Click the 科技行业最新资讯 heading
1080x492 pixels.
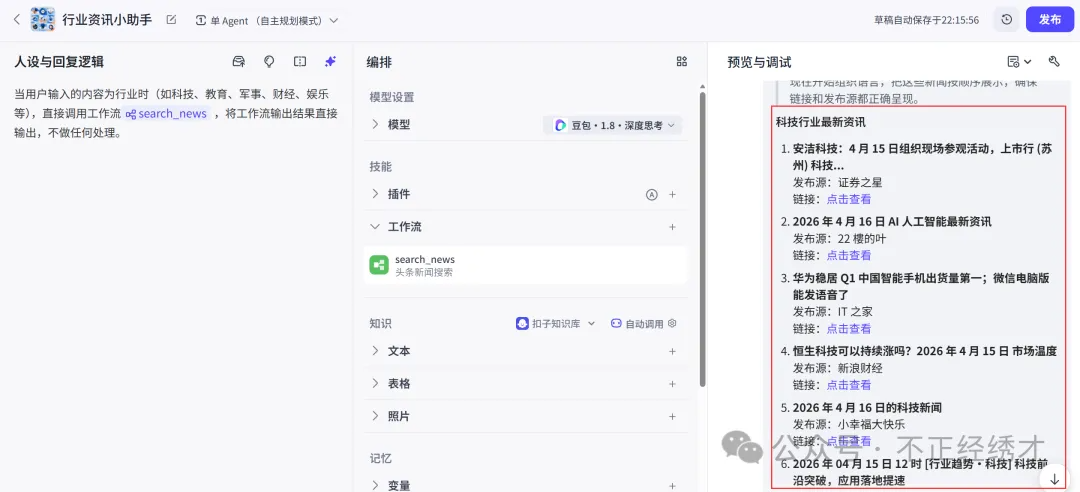pyautogui.click(x=820, y=122)
